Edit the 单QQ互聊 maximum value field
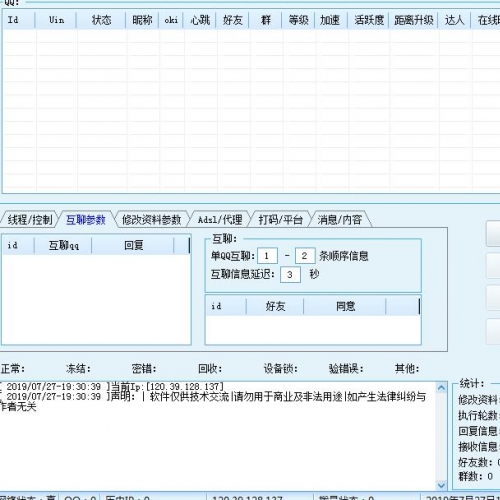Screen dimensions: 500x500 305,256
